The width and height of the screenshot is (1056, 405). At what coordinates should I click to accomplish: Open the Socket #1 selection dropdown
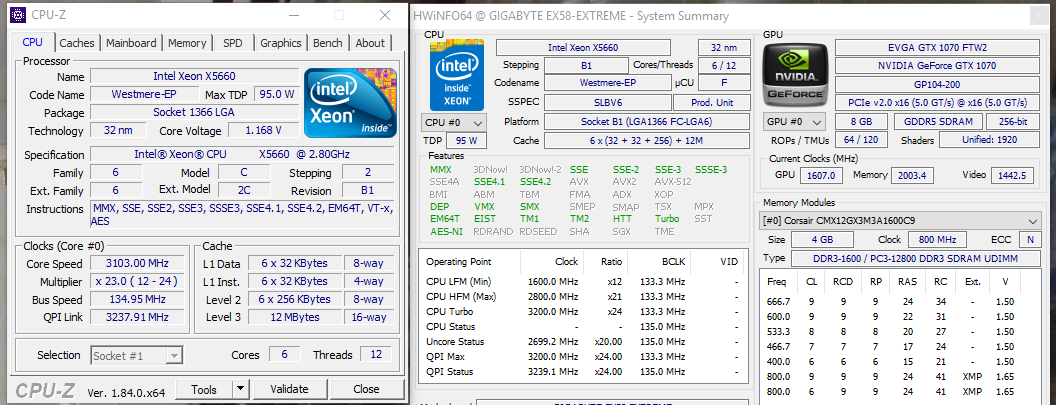[x=137, y=355]
